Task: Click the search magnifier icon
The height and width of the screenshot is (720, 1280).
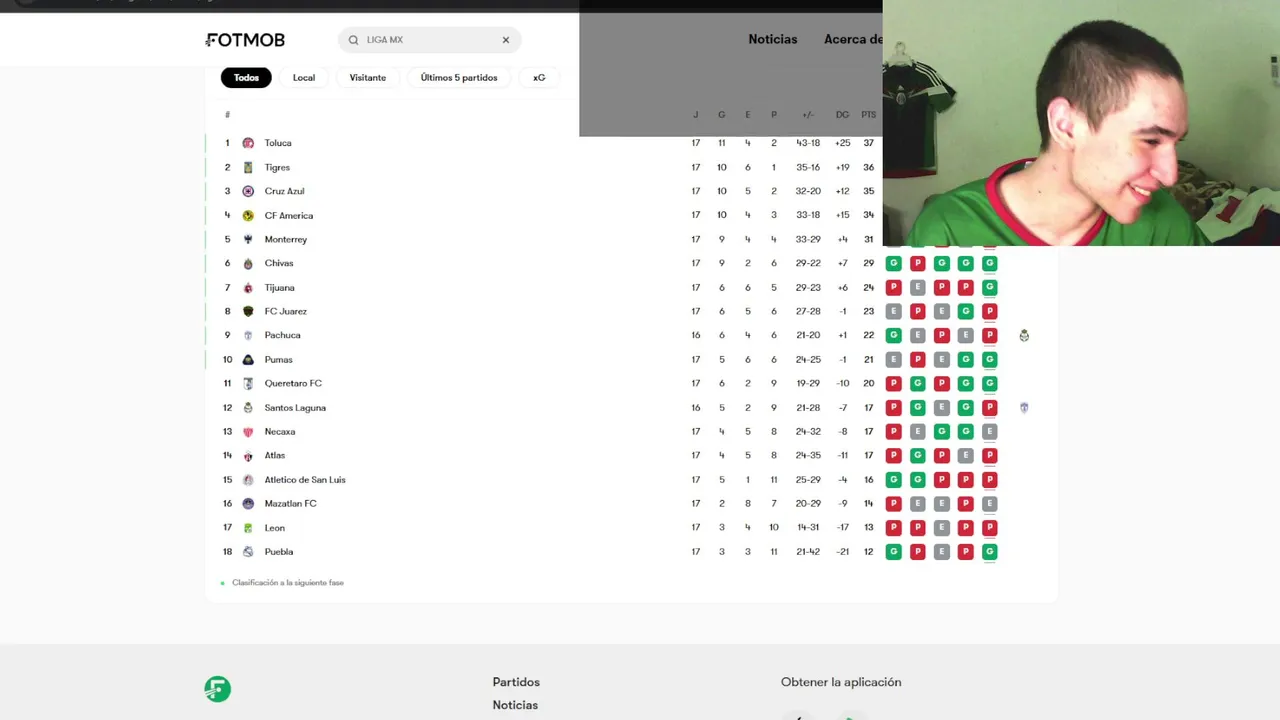Action: pyautogui.click(x=353, y=40)
